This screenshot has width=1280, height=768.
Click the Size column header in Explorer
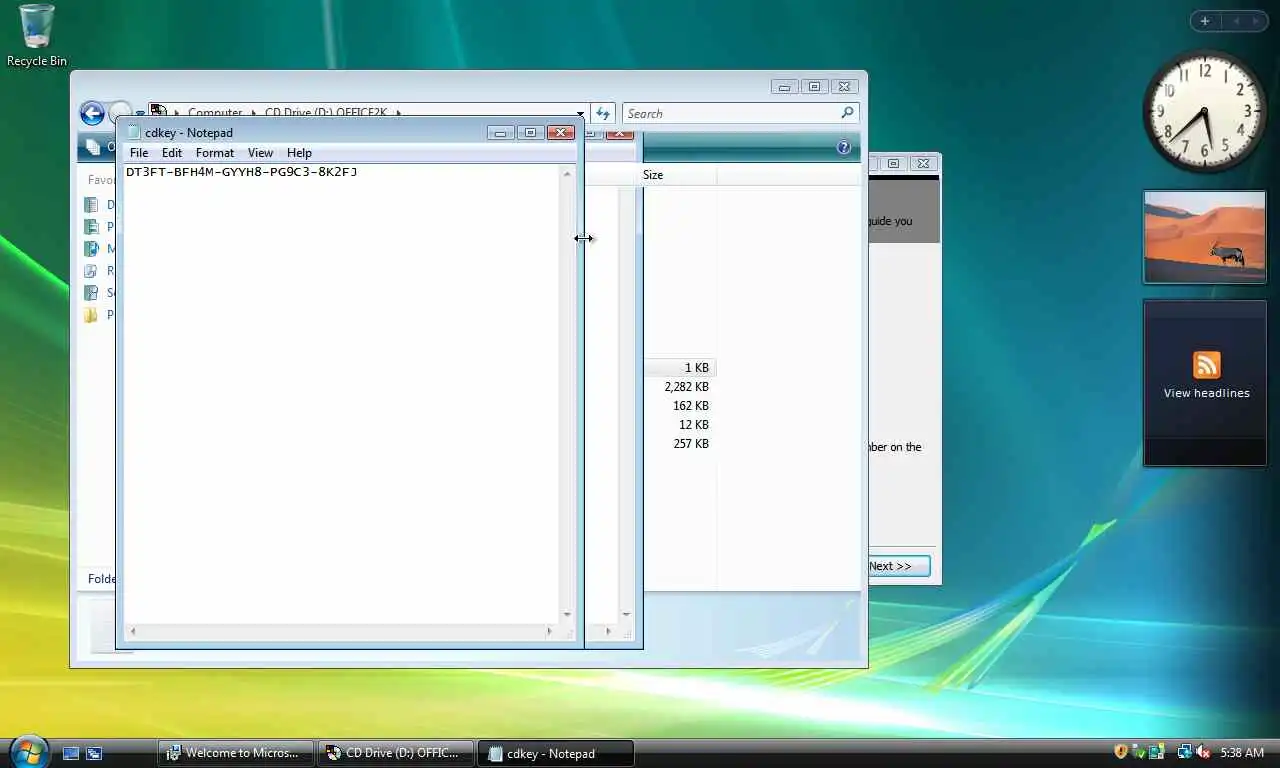678,175
